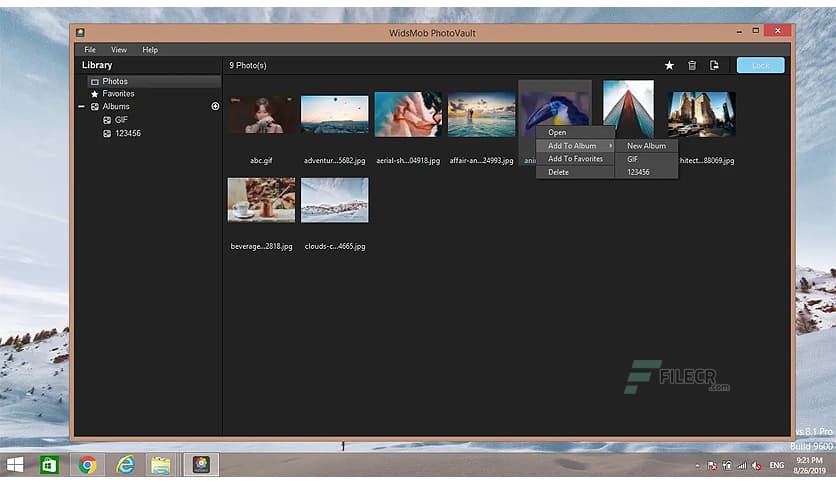Select the clouds-c...4665.jpg thumbnail
Viewport: 836px width, 484px height.
(334, 200)
